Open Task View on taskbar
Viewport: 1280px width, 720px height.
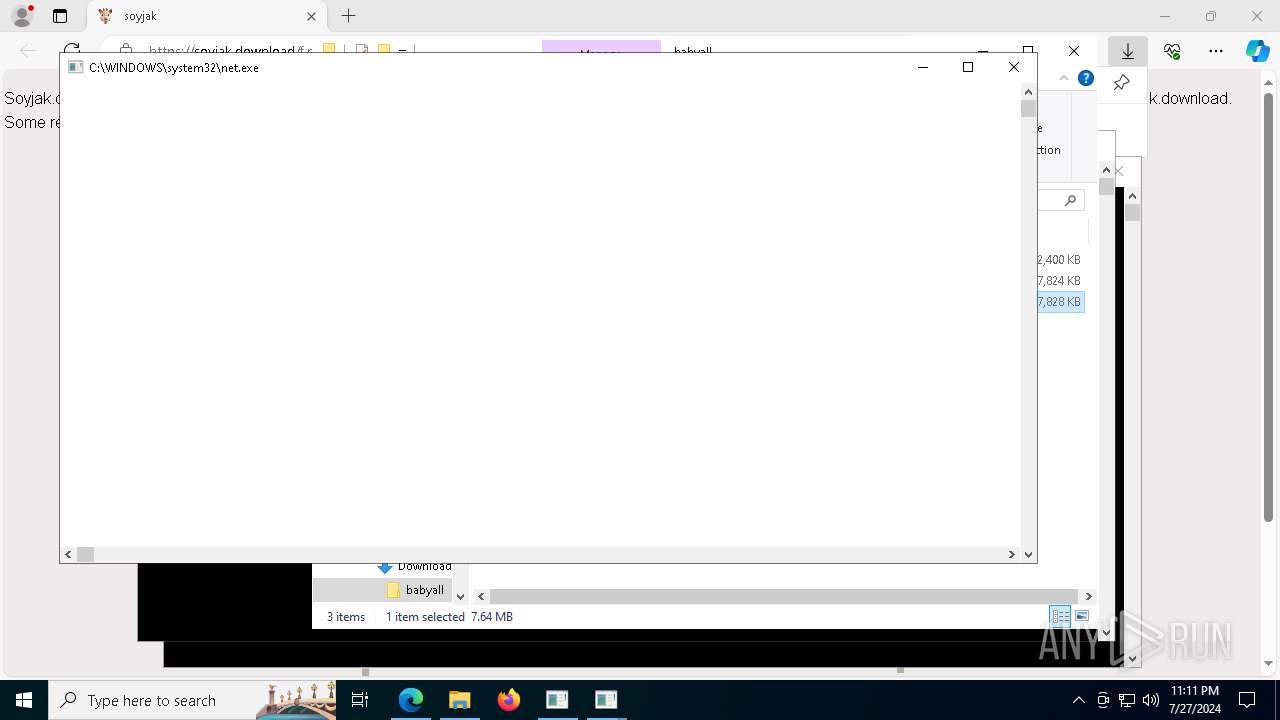361,700
